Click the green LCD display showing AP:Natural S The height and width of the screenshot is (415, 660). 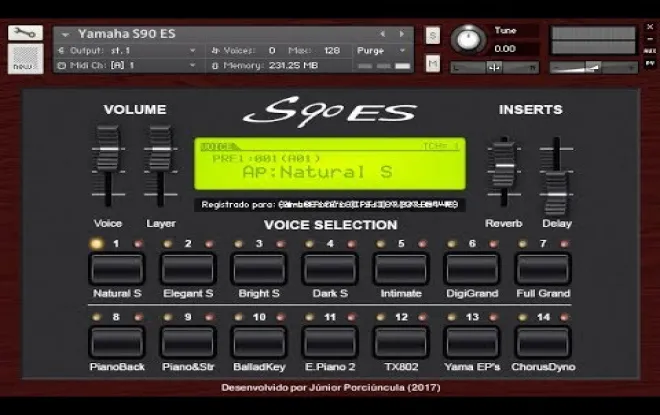tap(330, 164)
